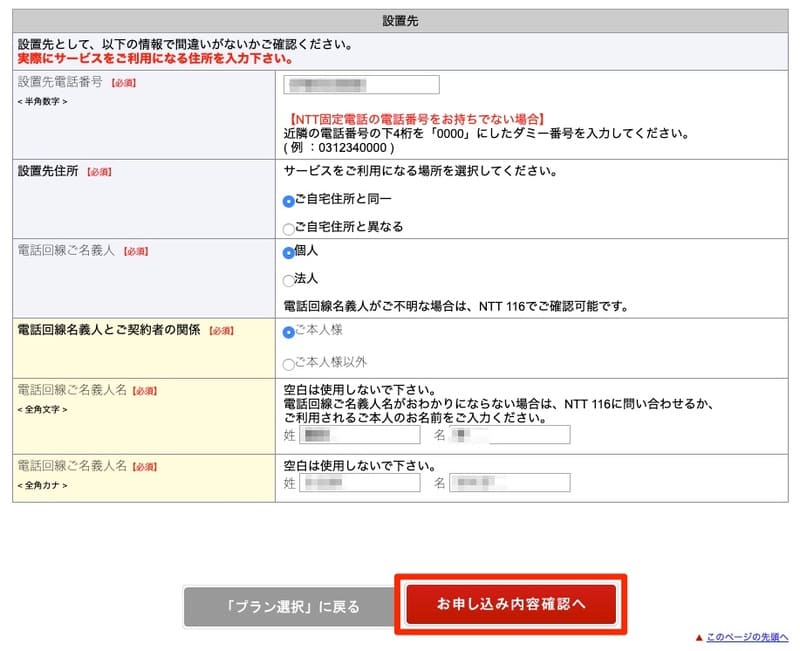Select ご自宅住所と同一 radio button
The width and height of the screenshot is (800, 651).
(x=288, y=202)
